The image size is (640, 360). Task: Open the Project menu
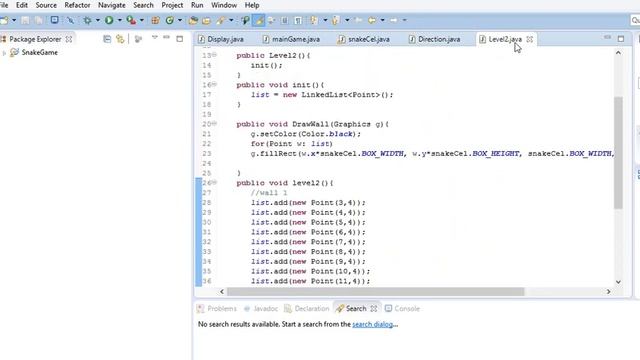pyautogui.click(x=172, y=5)
